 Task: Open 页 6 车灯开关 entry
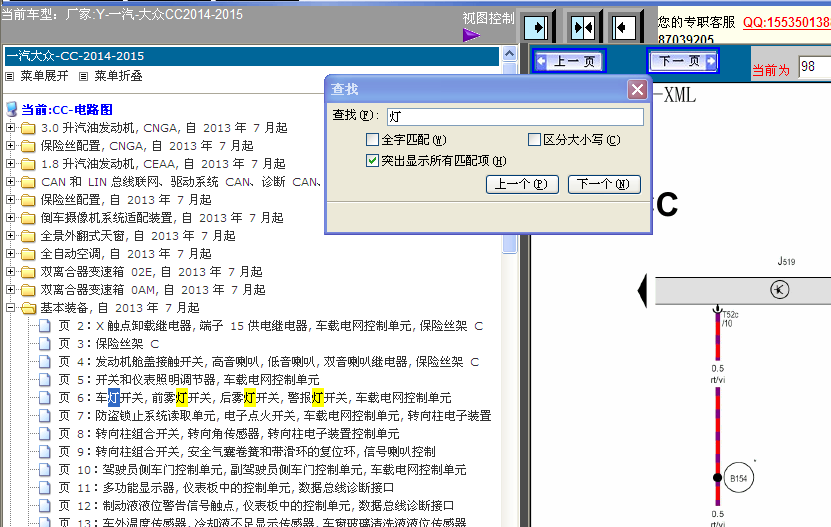point(254,398)
